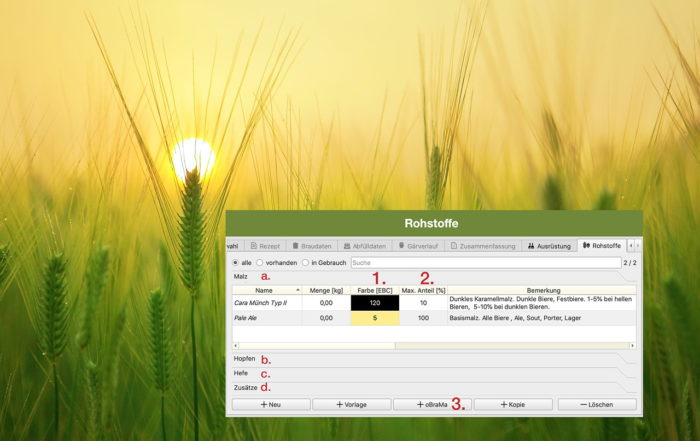
Task: Sort the table by Name column header
Action: point(266,290)
